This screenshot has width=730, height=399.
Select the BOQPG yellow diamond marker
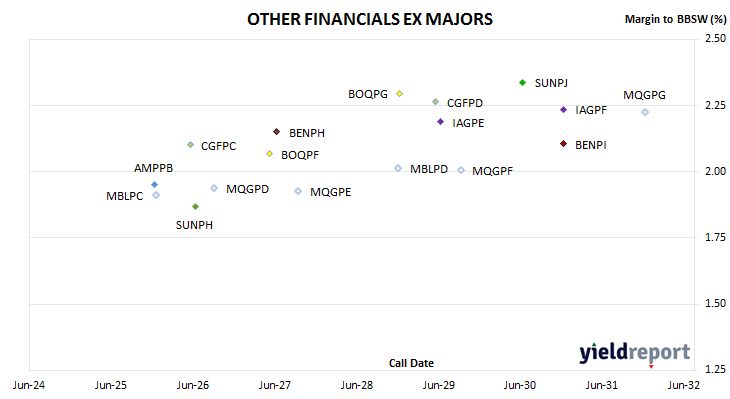[399, 94]
